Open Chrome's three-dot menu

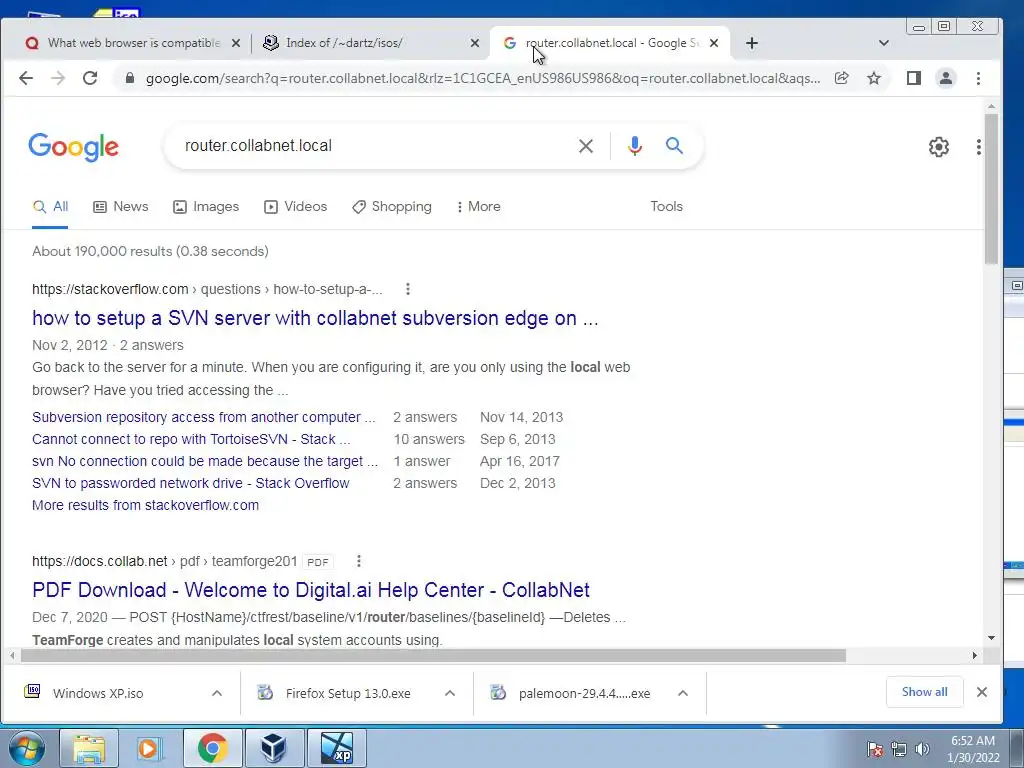pos(978,78)
